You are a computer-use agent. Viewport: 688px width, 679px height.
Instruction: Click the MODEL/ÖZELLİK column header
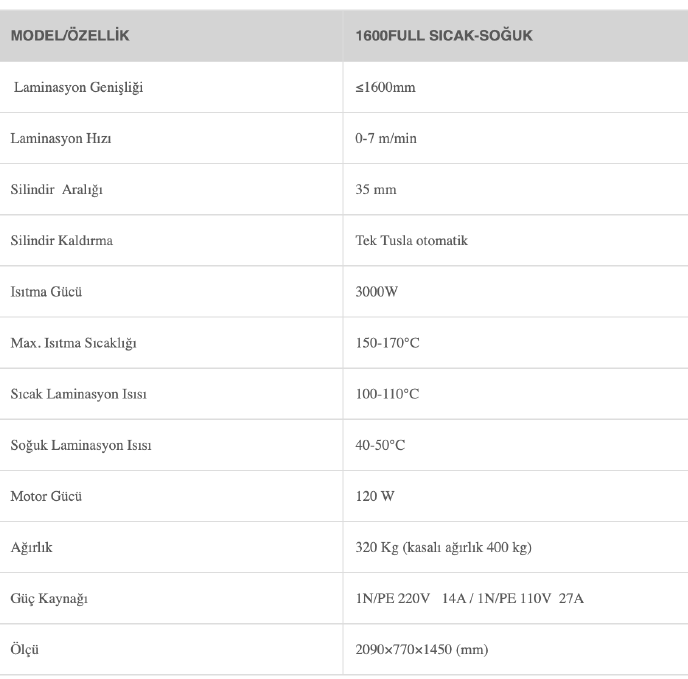(x=70, y=36)
